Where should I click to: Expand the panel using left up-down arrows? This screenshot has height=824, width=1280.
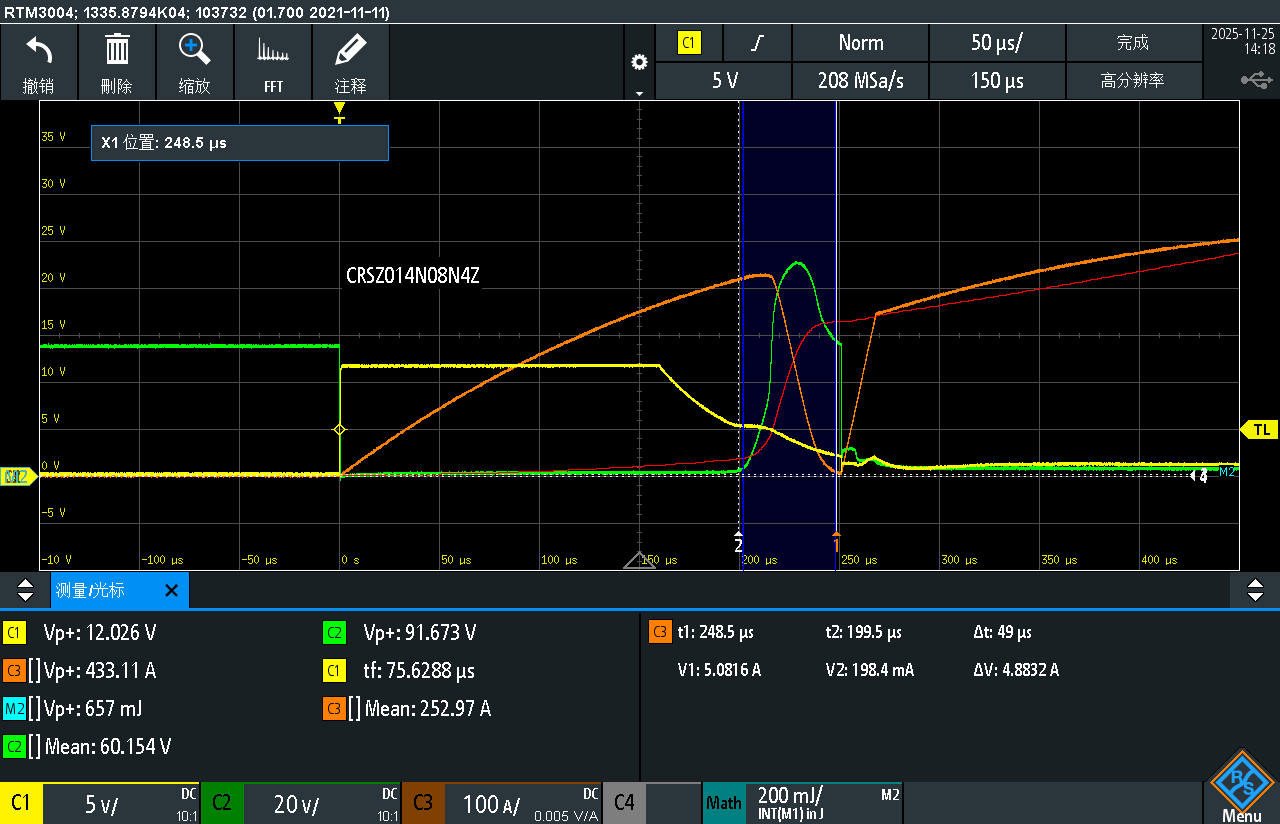pyautogui.click(x=25, y=591)
